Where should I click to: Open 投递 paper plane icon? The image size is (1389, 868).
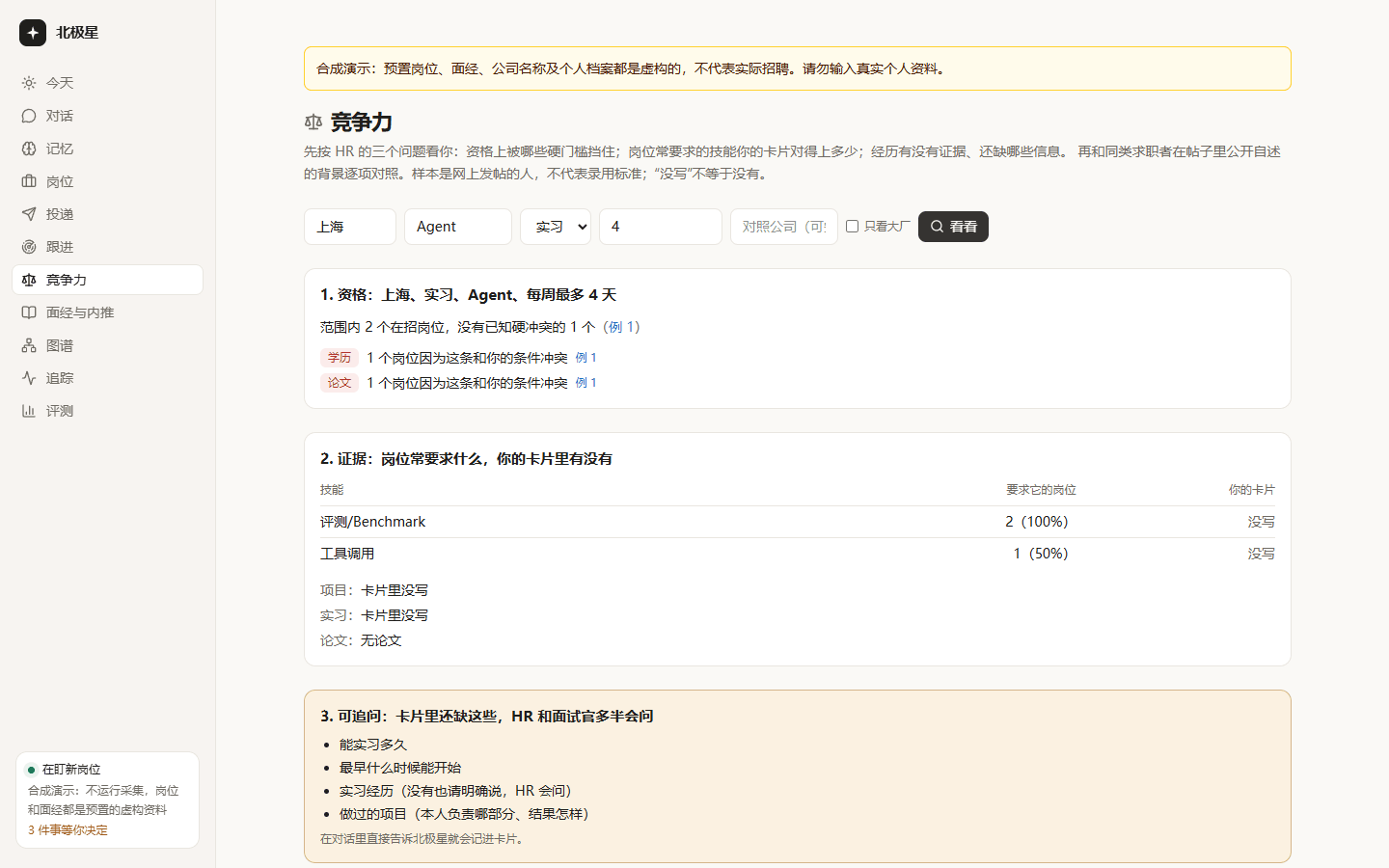(29, 214)
